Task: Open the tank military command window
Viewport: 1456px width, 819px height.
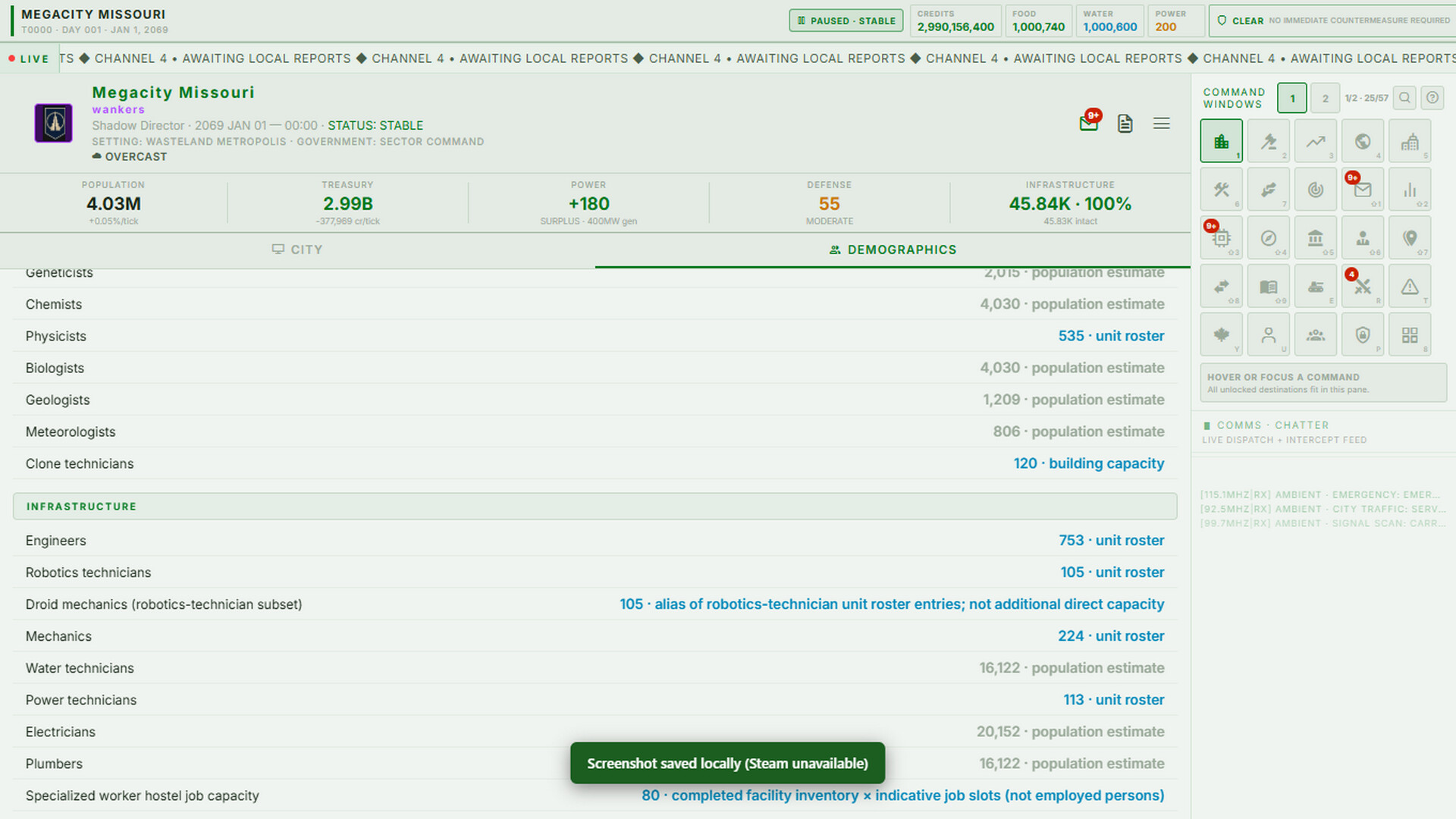Action: click(x=1315, y=287)
